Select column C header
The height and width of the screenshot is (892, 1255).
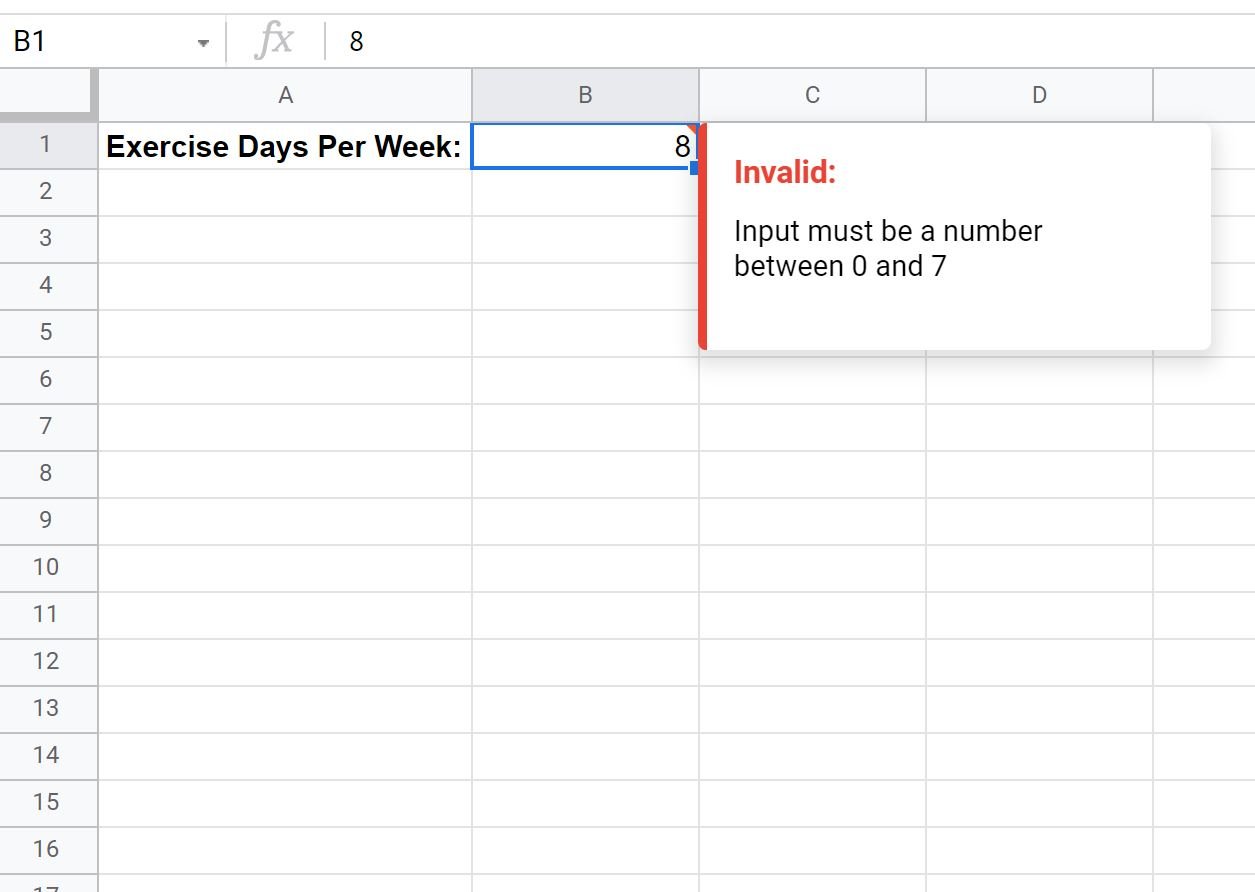(812, 95)
